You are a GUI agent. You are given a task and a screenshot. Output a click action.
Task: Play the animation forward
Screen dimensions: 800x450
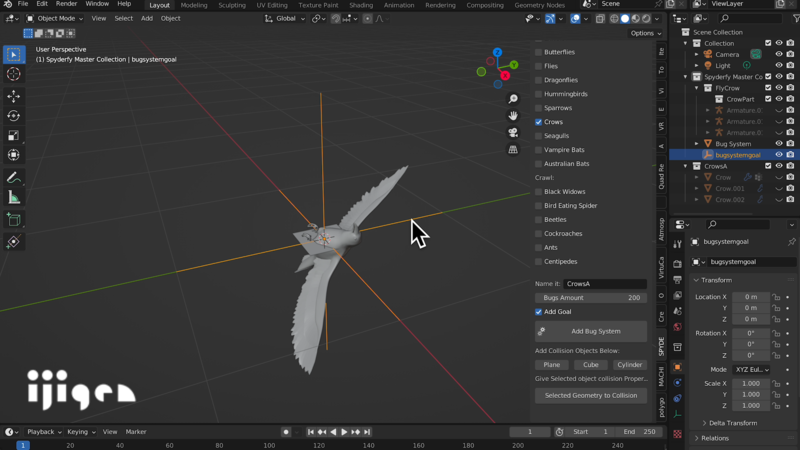[344, 432]
